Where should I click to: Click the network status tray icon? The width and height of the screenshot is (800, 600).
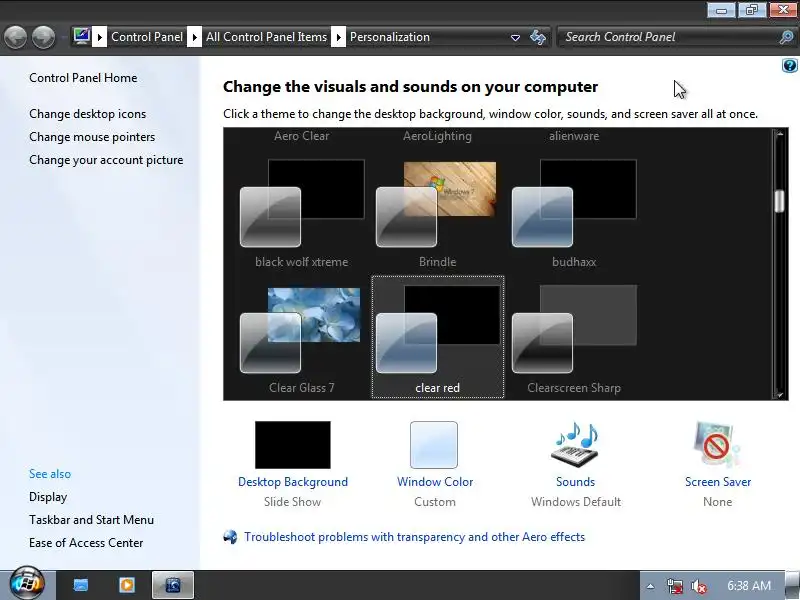pyautogui.click(x=674, y=586)
